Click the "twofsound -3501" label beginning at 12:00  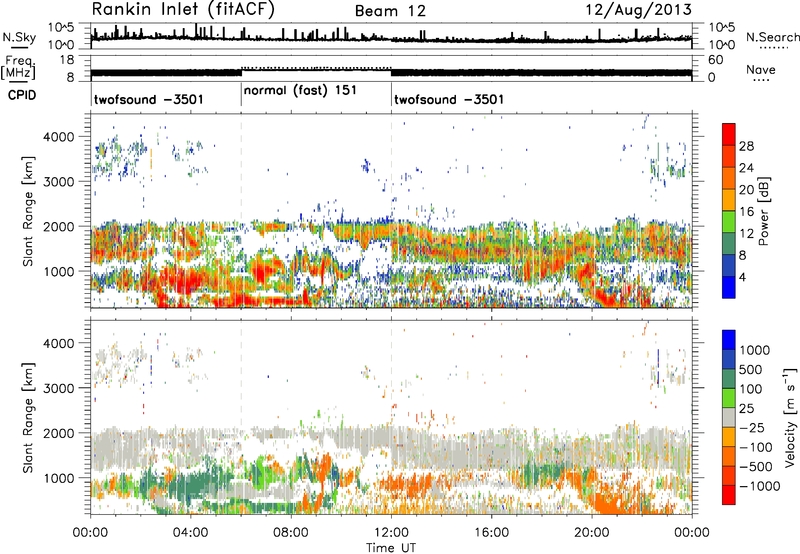pyautogui.click(x=449, y=99)
